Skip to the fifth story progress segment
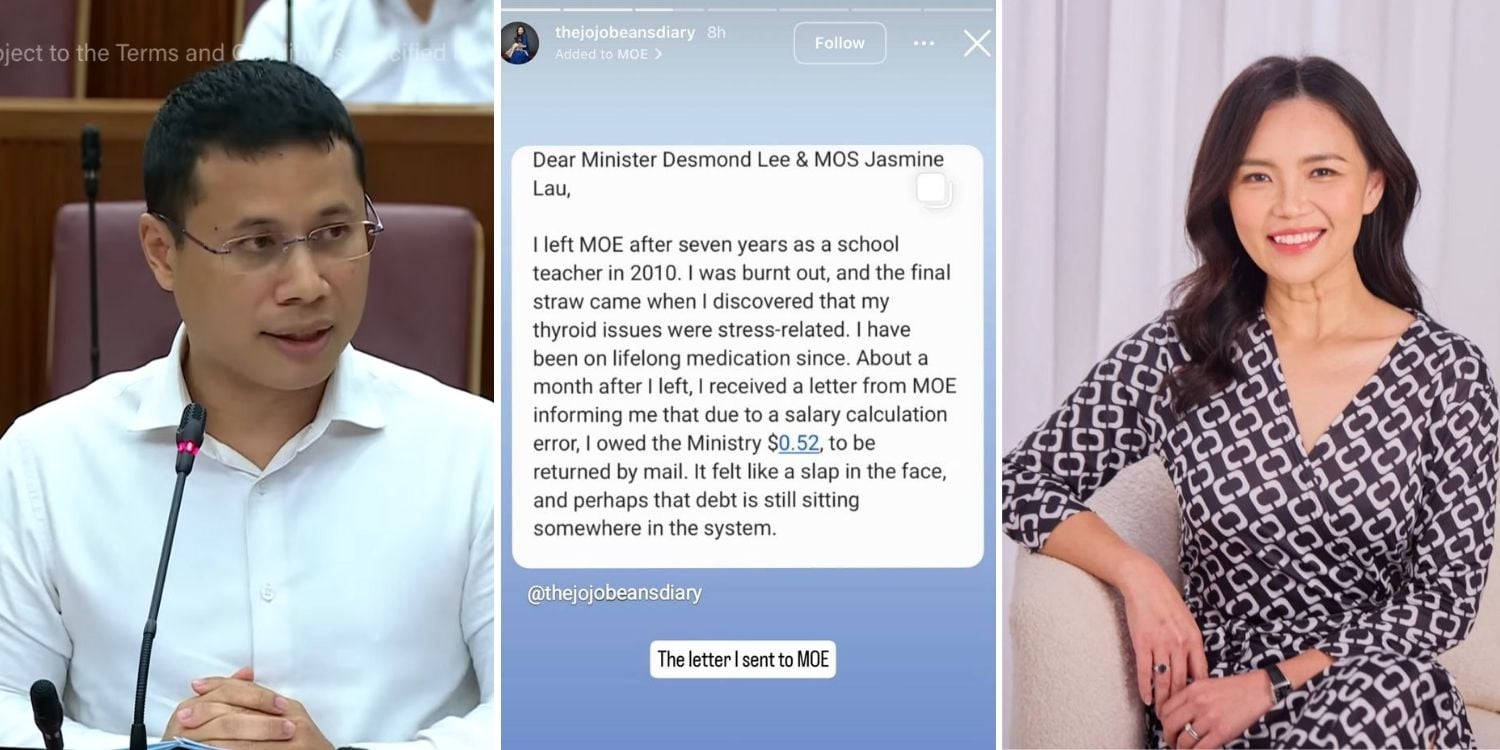1500x750 pixels. pos(814,10)
